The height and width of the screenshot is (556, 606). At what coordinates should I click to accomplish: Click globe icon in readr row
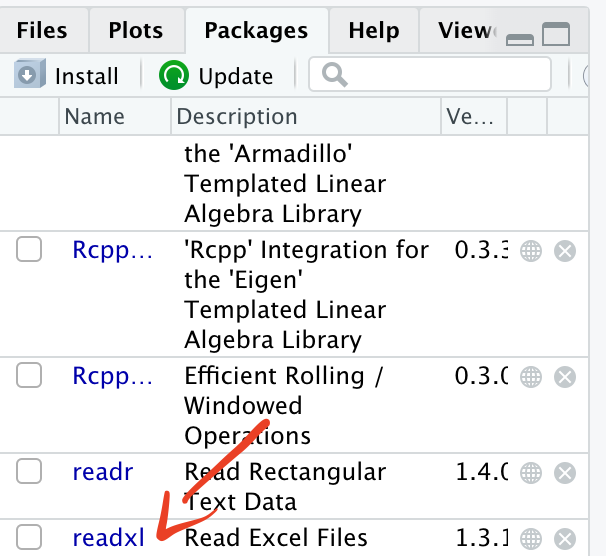(531, 471)
